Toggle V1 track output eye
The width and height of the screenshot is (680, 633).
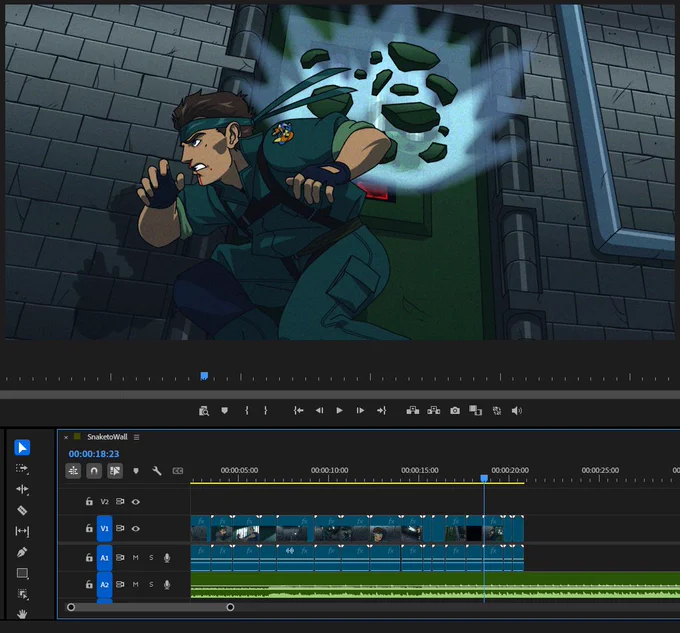[136, 529]
